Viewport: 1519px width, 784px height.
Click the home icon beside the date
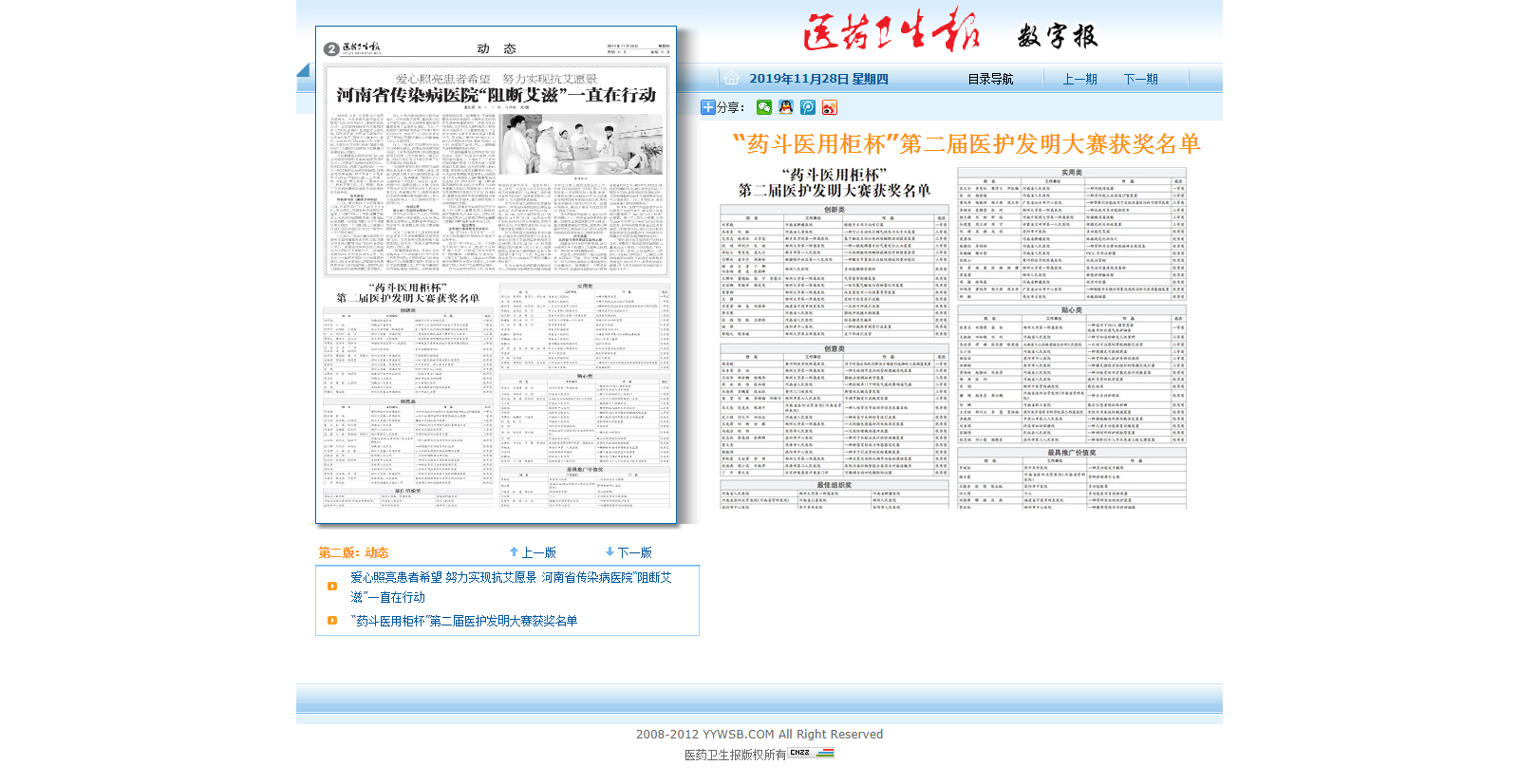[731, 79]
